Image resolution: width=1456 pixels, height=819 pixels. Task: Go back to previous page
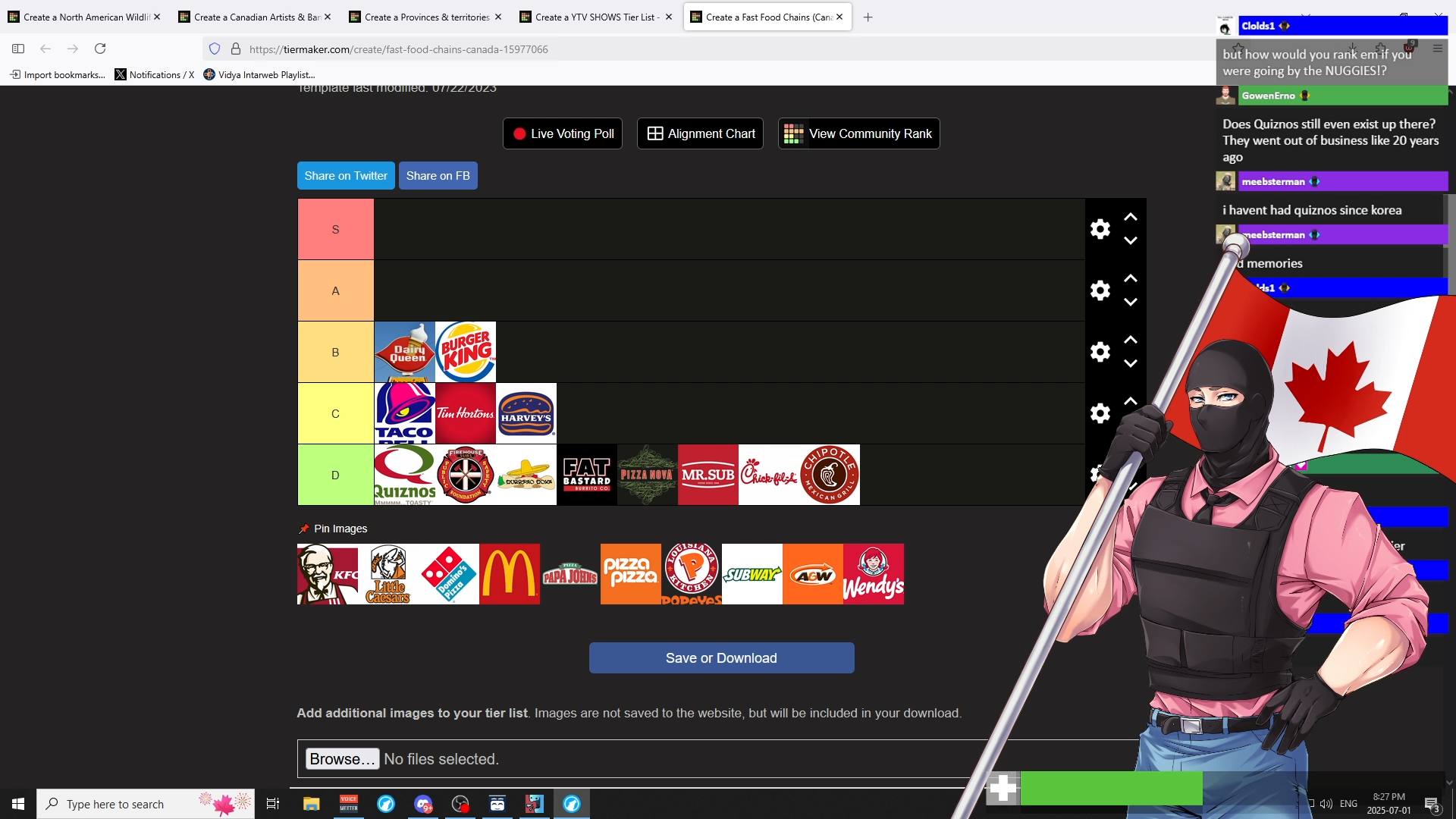click(45, 49)
